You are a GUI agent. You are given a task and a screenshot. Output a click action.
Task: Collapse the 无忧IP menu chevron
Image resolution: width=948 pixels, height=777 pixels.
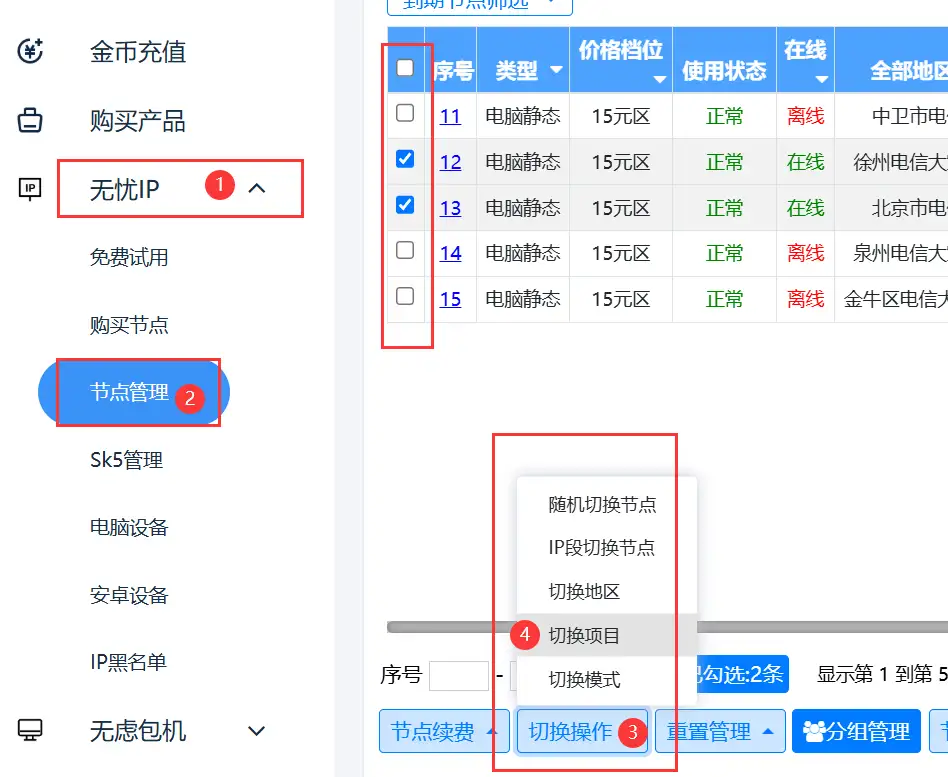point(257,188)
